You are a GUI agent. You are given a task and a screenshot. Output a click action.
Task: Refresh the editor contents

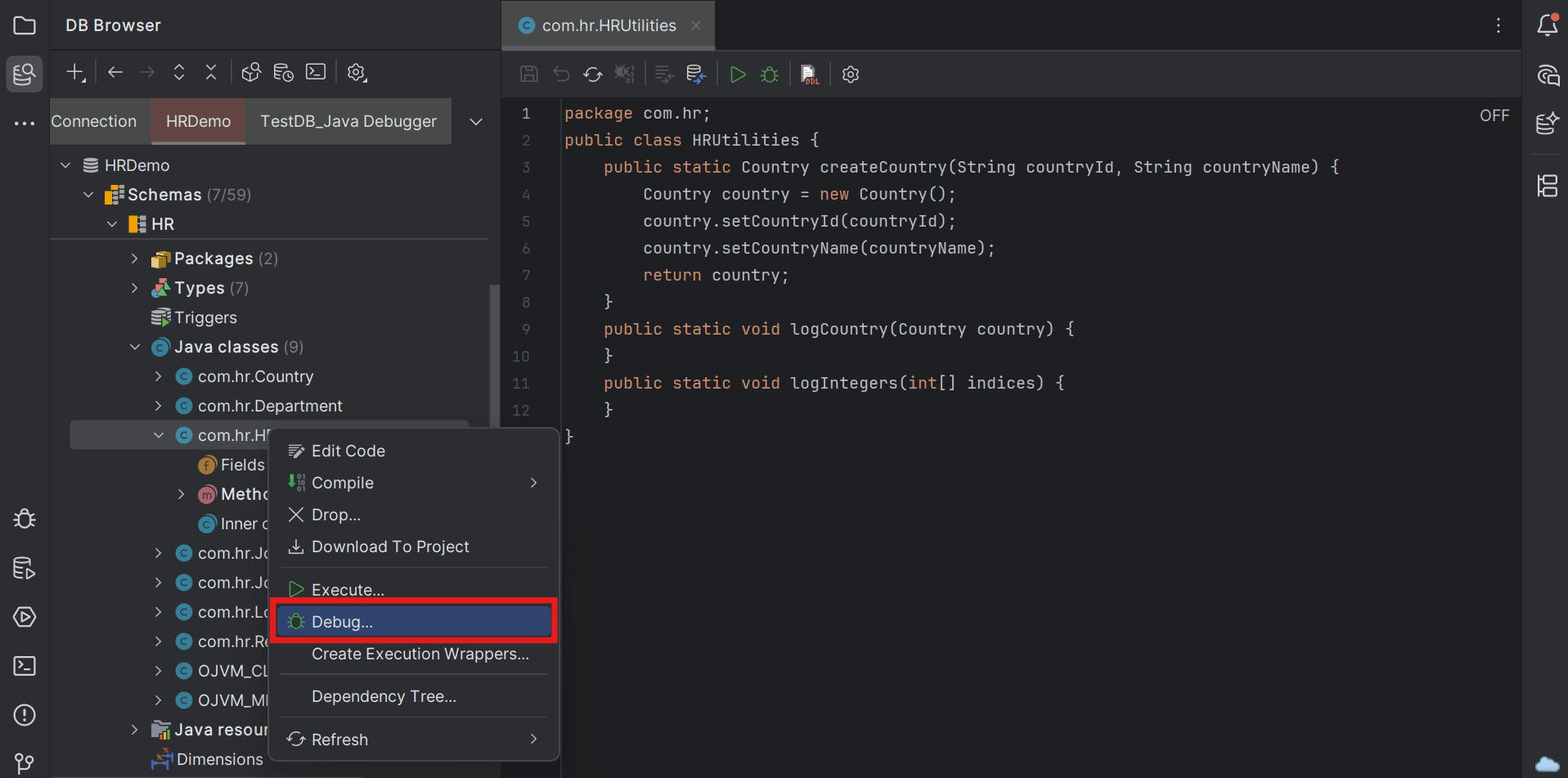coord(592,74)
